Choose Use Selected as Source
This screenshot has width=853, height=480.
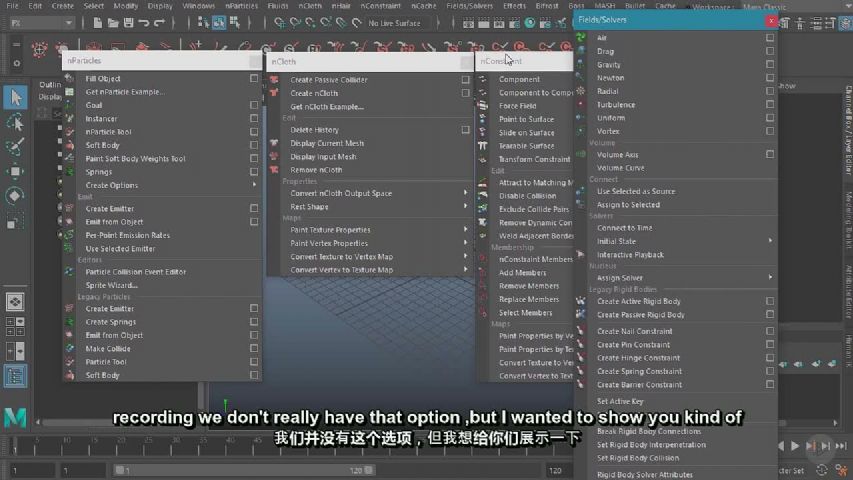pyautogui.click(x=636, y=192)
